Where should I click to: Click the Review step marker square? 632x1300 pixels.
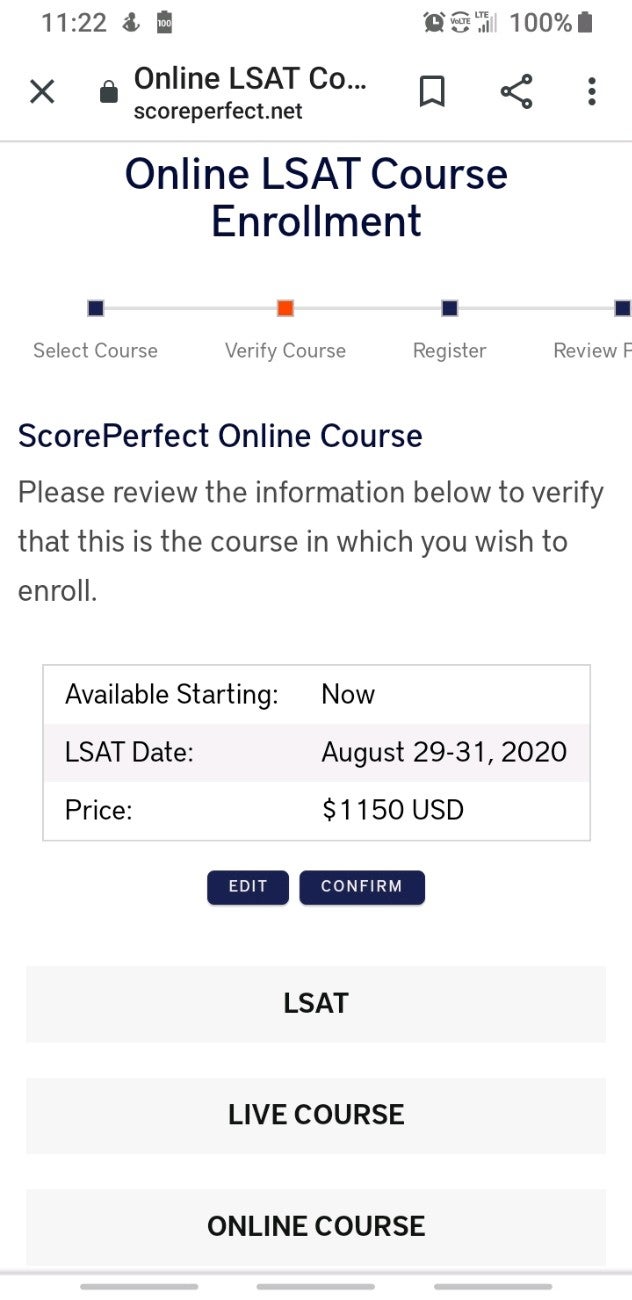click(622, 308)
